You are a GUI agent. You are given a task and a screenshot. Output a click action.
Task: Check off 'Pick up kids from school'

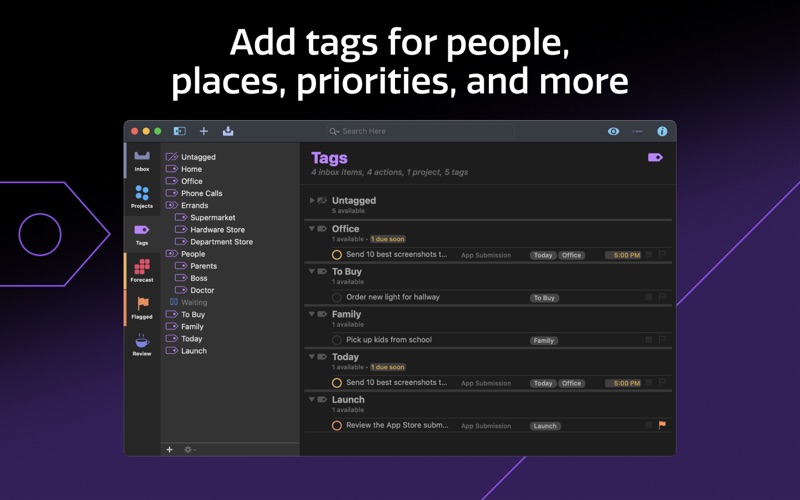tap(337, 340)
